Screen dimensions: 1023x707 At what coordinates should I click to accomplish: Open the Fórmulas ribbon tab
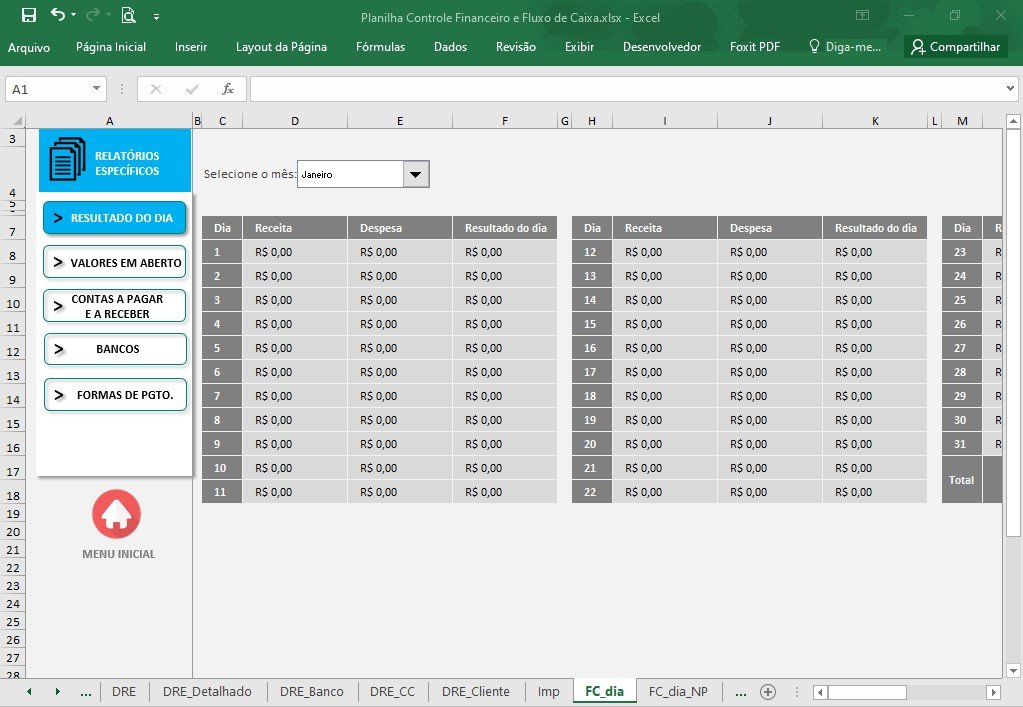point(380,47)
